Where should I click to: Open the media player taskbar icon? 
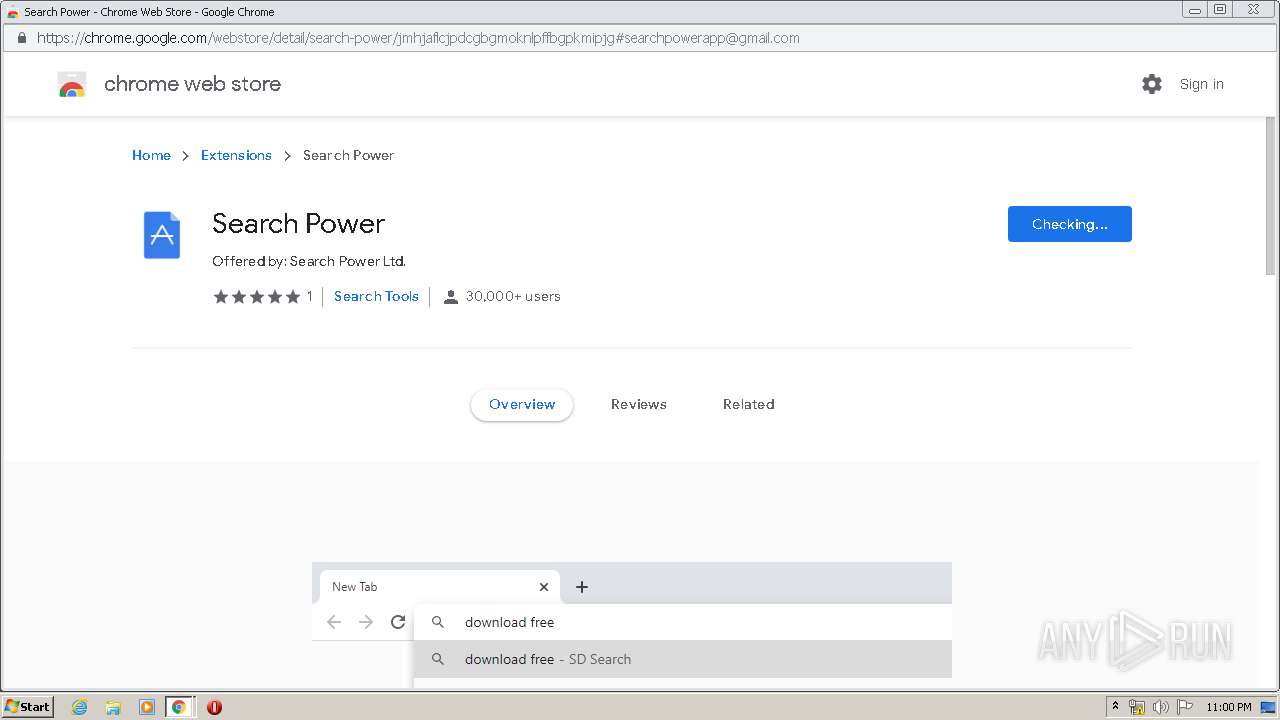pos(146,707)
